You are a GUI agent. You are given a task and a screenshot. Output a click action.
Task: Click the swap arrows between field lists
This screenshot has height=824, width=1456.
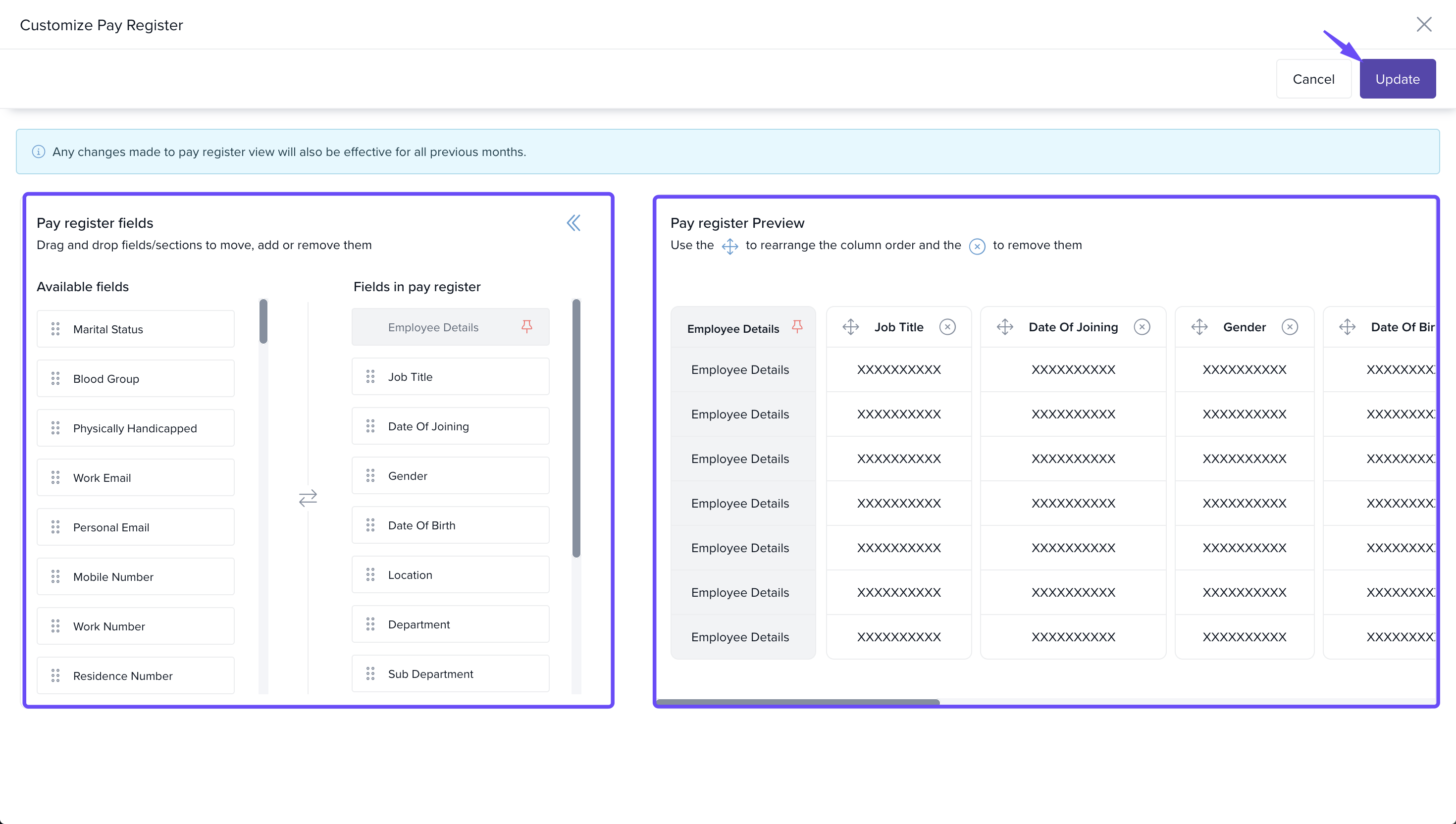pos(308,498)
